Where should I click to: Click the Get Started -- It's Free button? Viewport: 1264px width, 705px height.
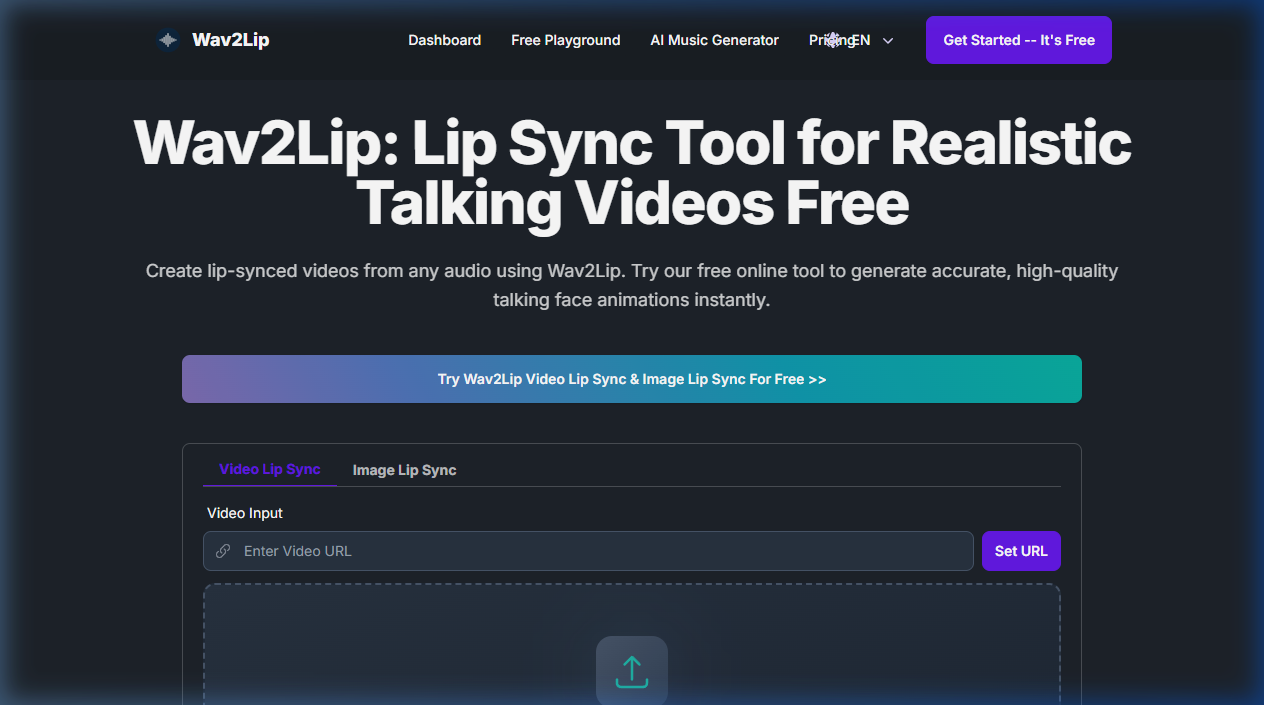click(1018, 40)
